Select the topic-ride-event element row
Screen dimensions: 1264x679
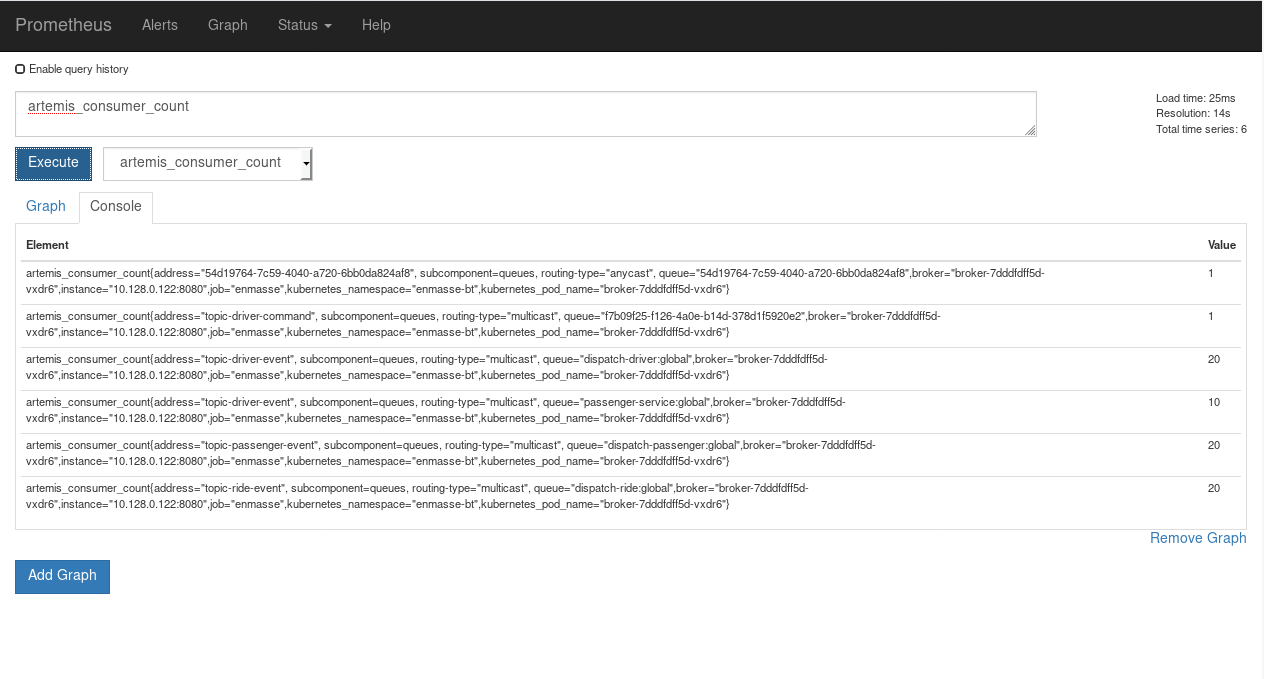(631, 498)
